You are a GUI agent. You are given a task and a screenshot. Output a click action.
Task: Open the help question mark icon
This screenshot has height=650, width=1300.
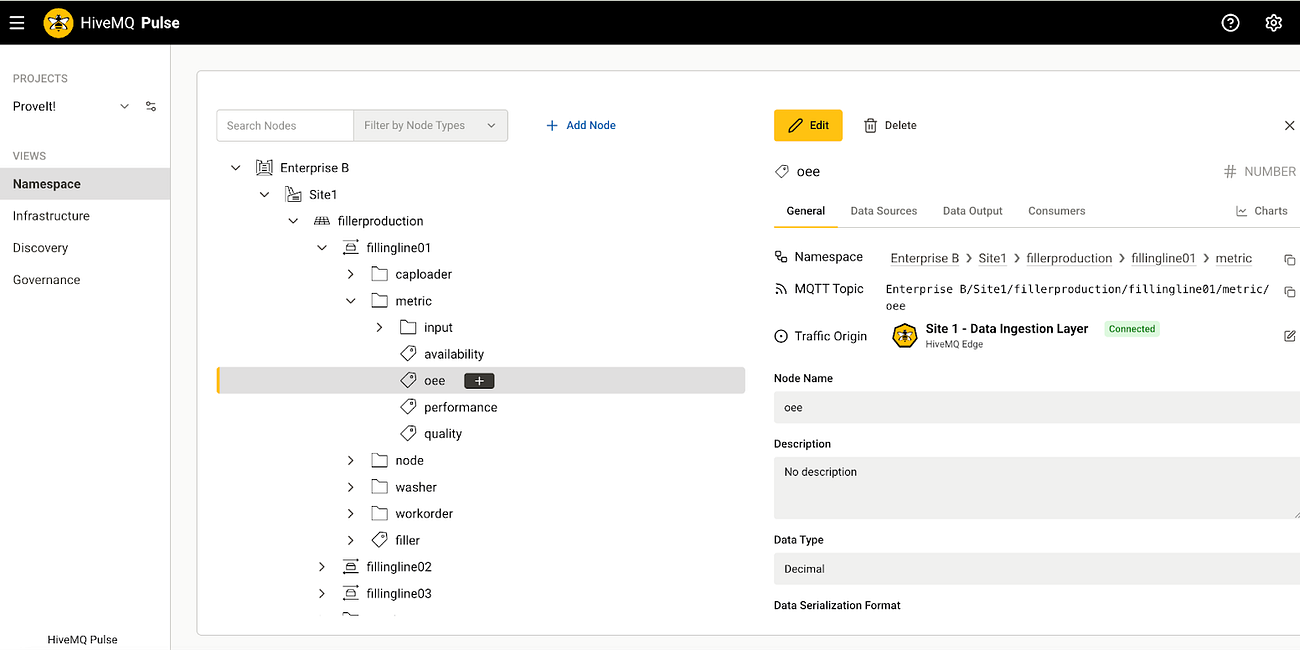(x=1231, y=22)
